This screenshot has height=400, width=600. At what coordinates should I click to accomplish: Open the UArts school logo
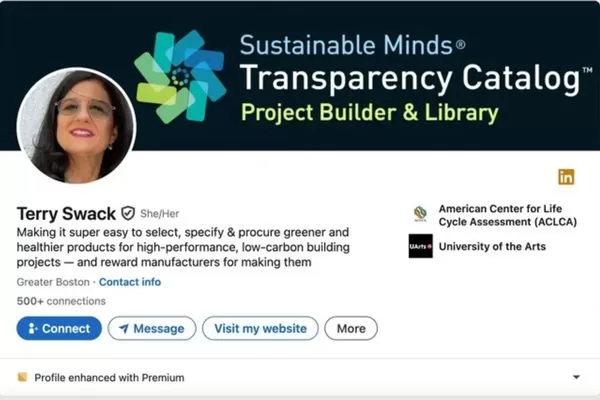(420, 246)
